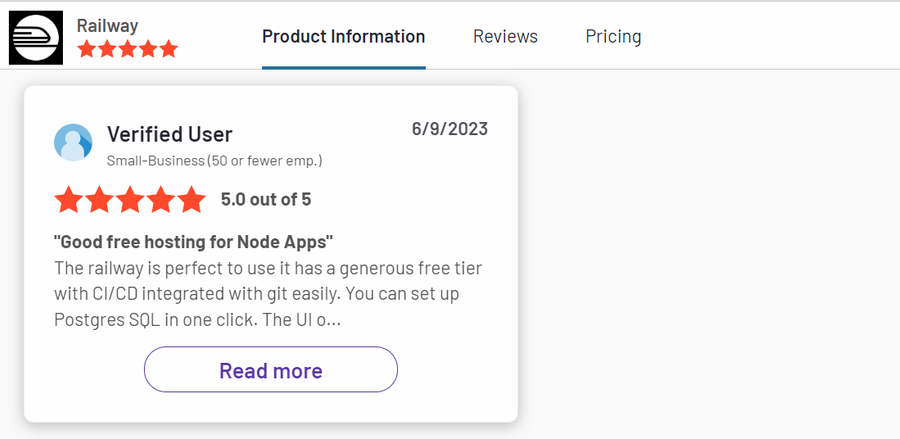
Task: Click the second star in review rating
Action: click(99, 200)
